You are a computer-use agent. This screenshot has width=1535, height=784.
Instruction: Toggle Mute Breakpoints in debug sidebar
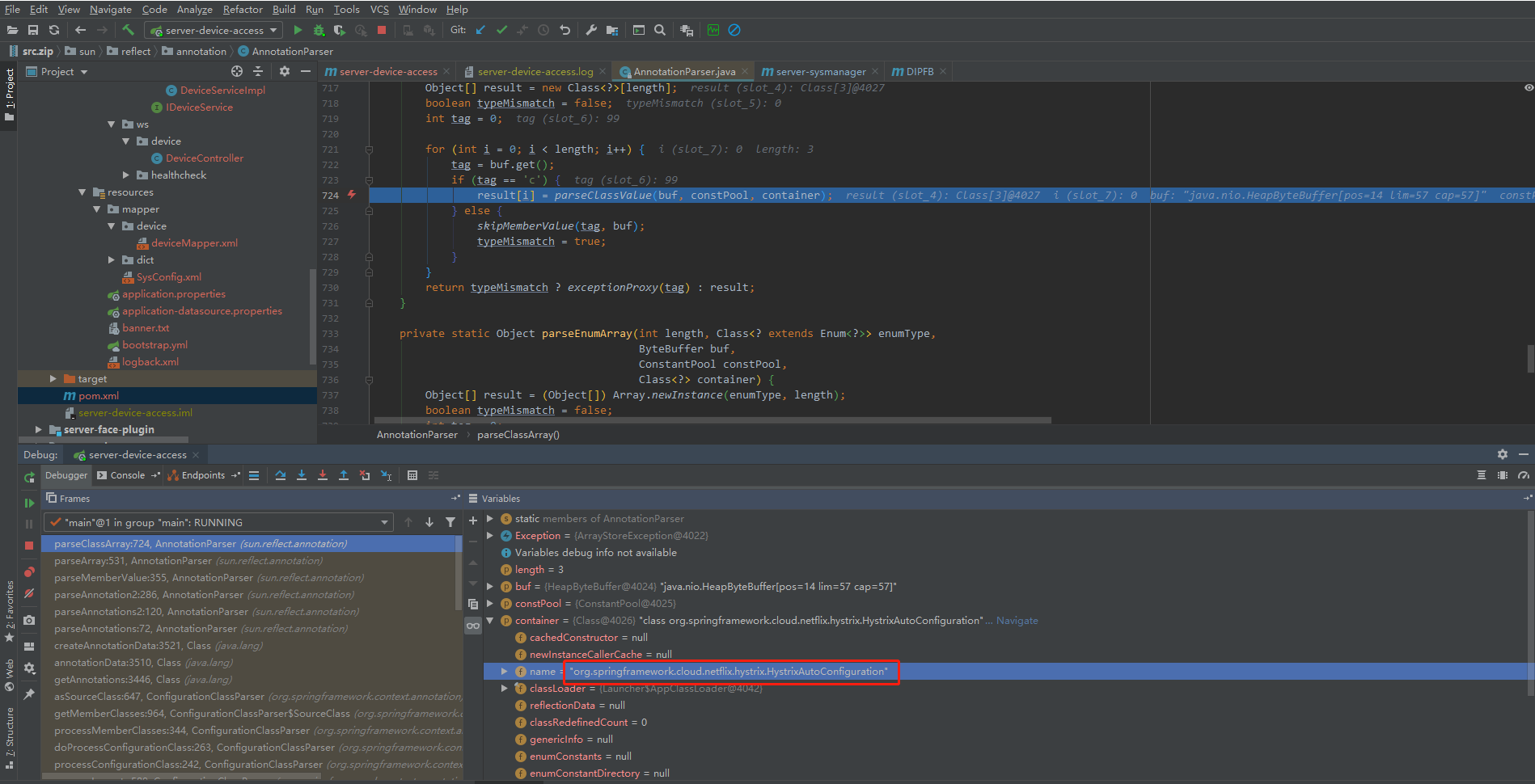click(x=29, y=593)
